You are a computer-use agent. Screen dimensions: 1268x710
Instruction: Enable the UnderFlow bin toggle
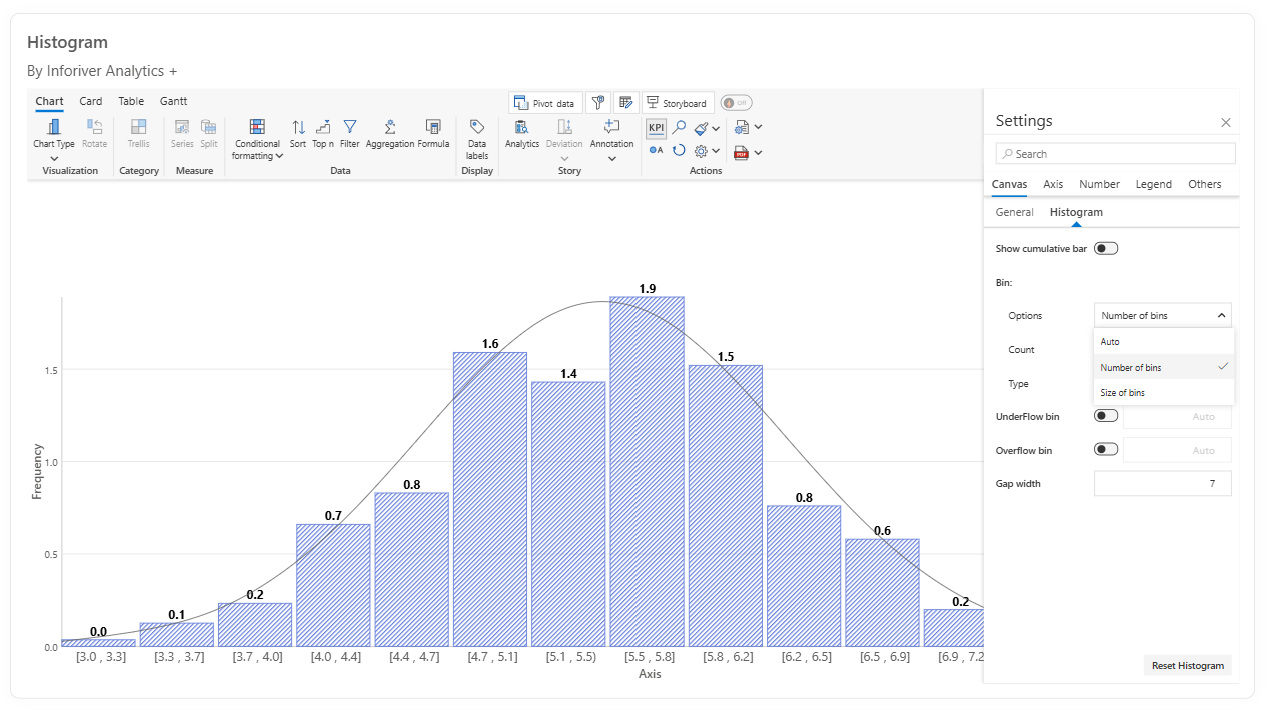1106,416
